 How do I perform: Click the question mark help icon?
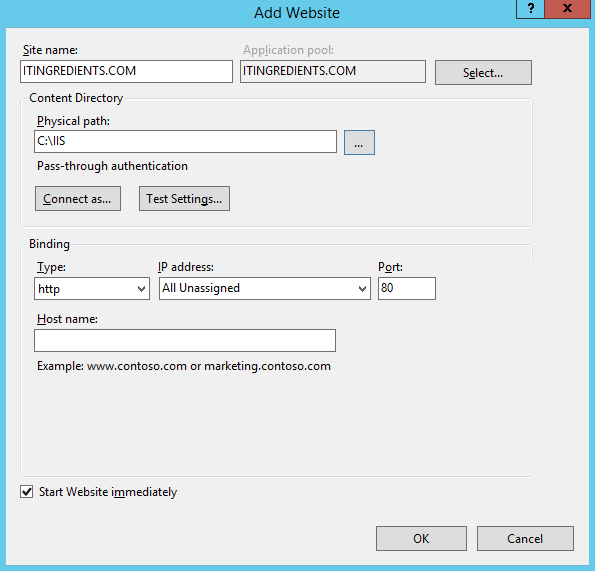click(x=530, y=8)
